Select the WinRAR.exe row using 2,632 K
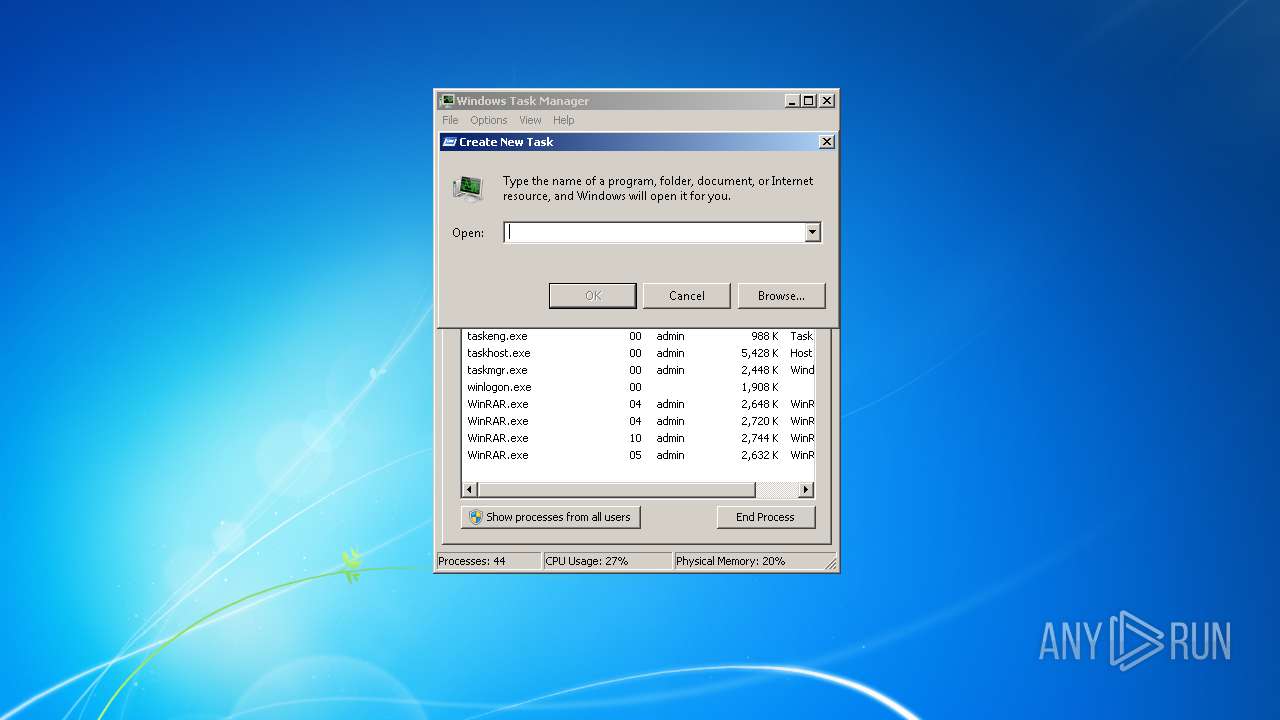The height and width of the screenshot is (720, 1280). pyautogui.click(x=638, y=455)
